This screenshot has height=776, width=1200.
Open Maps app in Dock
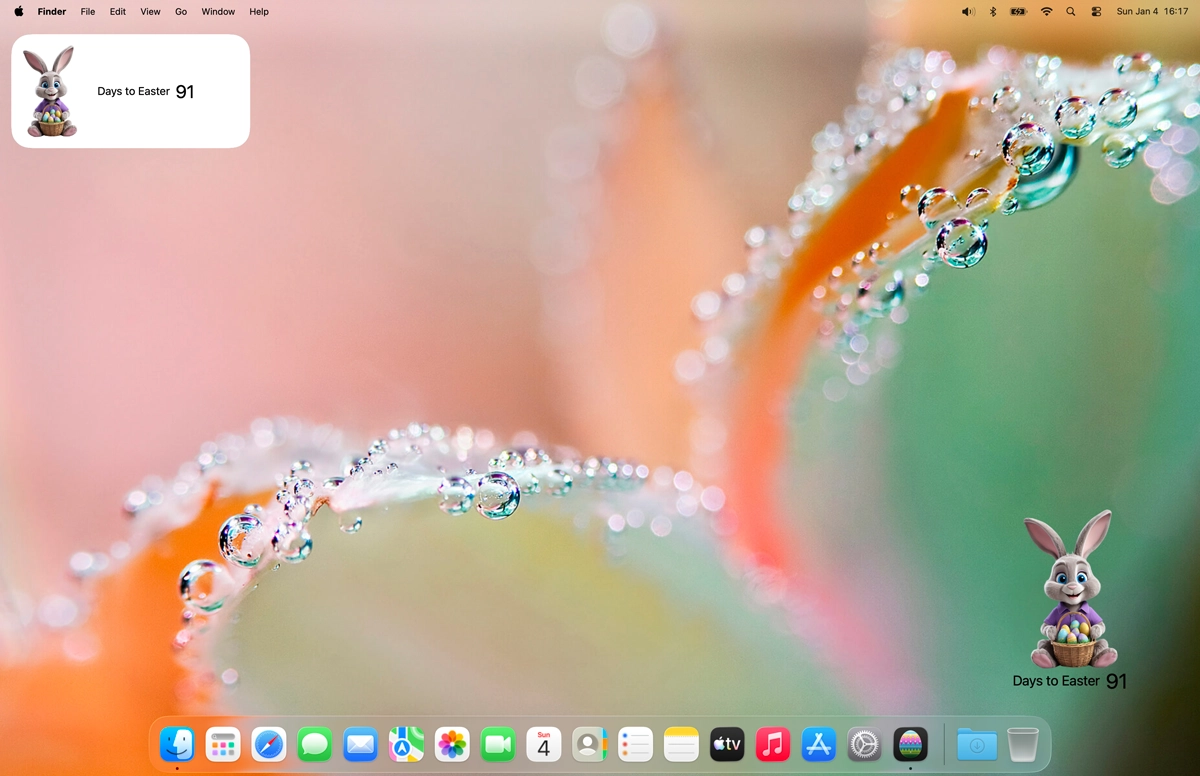point(406,744)
